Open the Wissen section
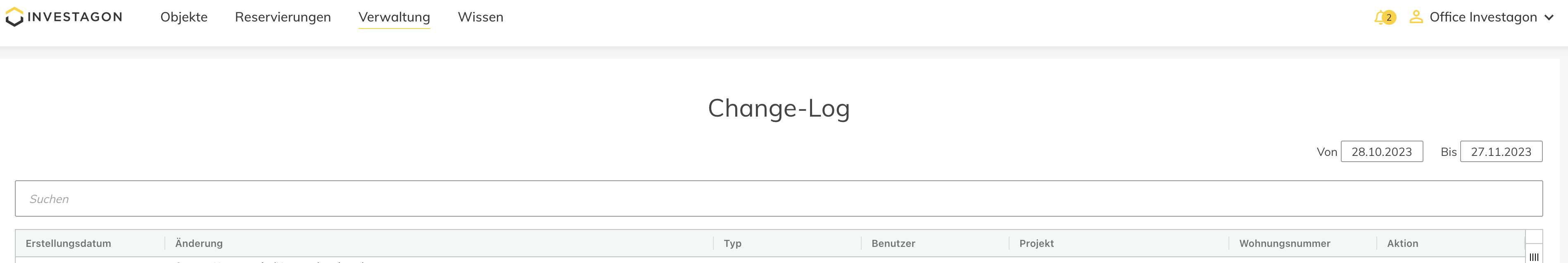 [480, 17]
